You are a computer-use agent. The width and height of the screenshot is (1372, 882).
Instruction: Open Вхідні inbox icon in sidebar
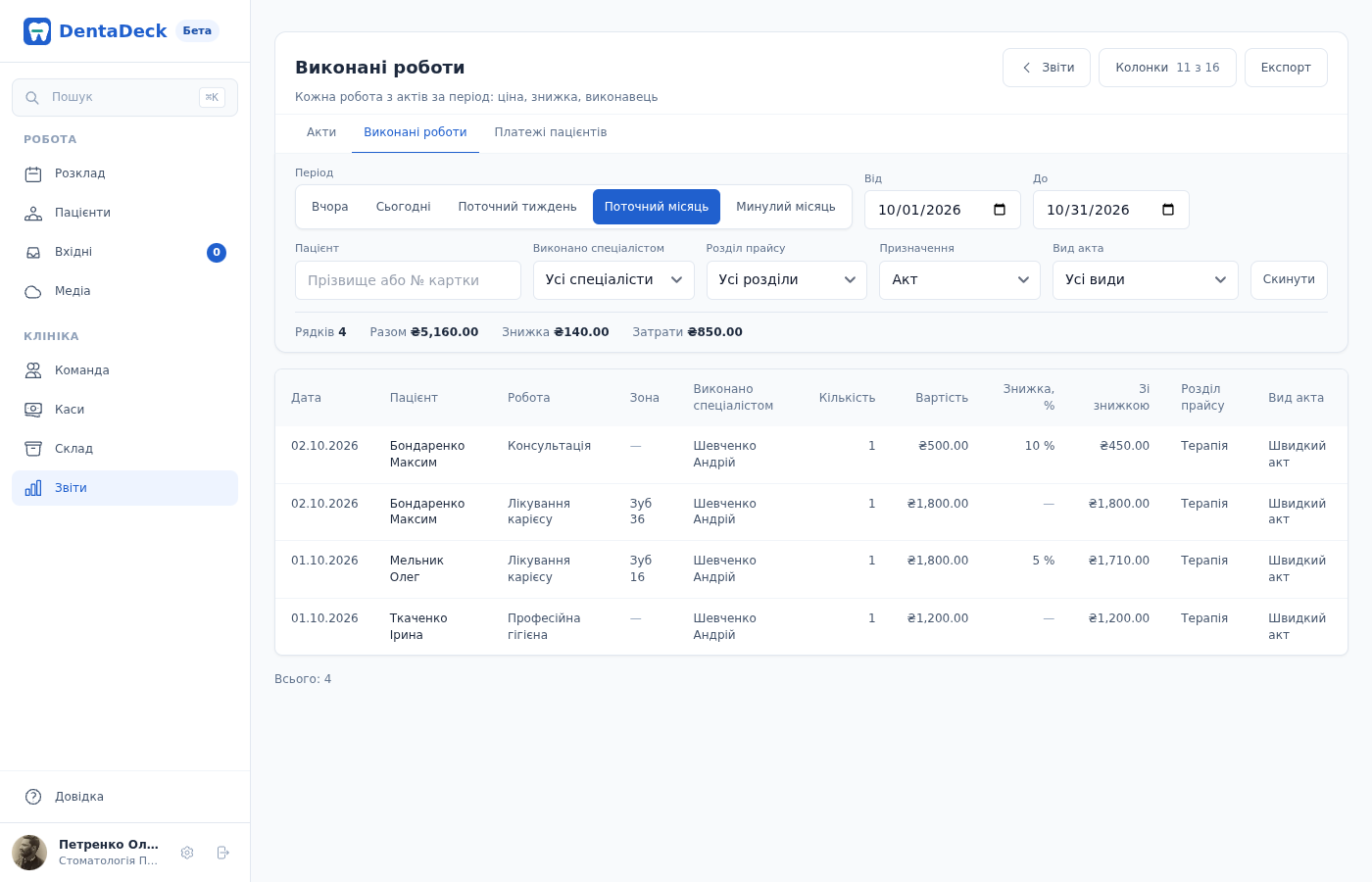33,253
